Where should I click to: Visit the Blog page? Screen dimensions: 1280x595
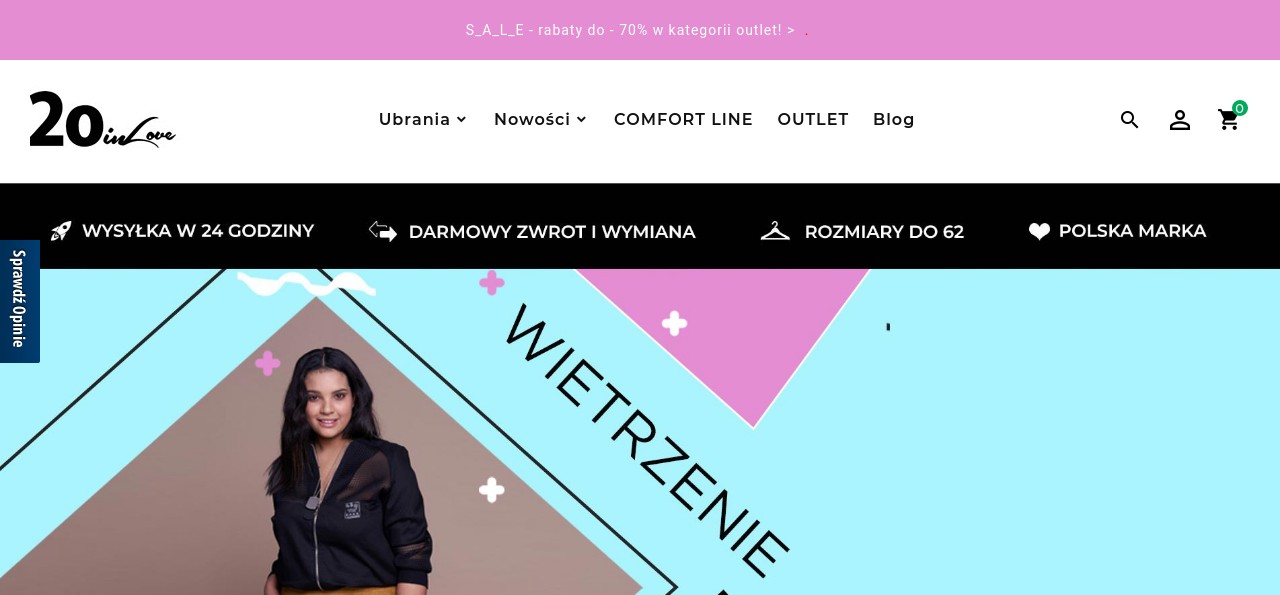[894, 120]
